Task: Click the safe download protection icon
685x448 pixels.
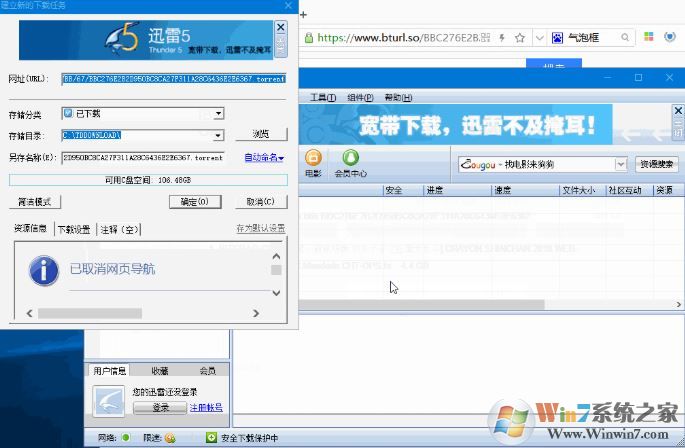Action: 211,437
